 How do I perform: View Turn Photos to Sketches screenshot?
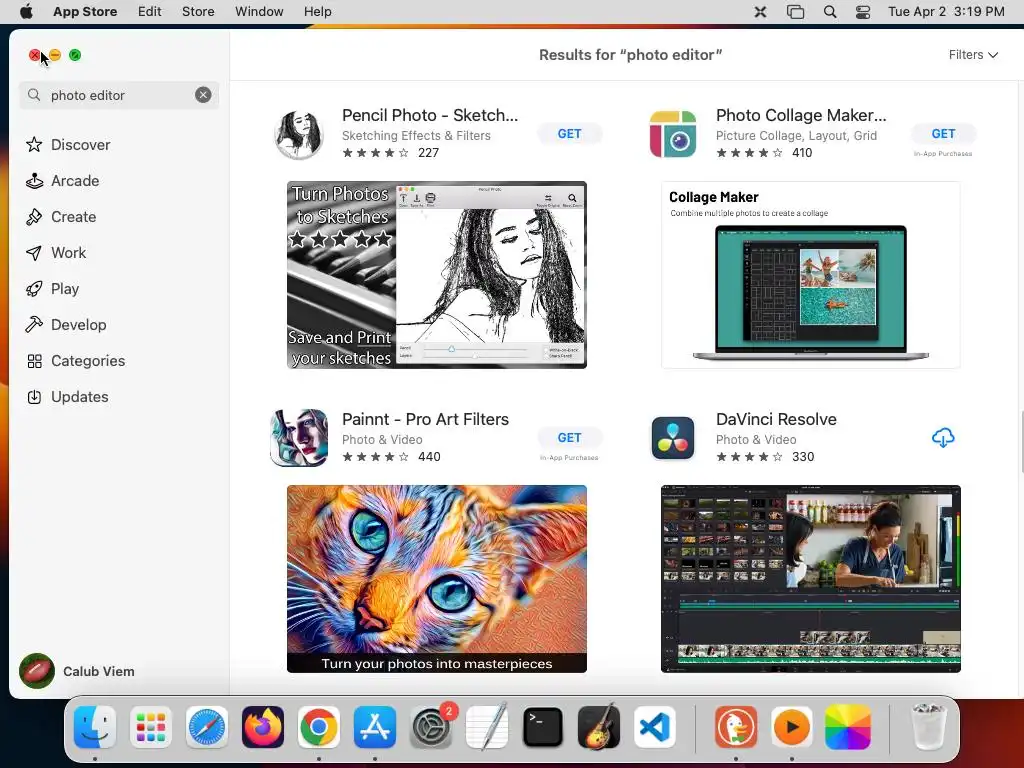tap(437, 275)
